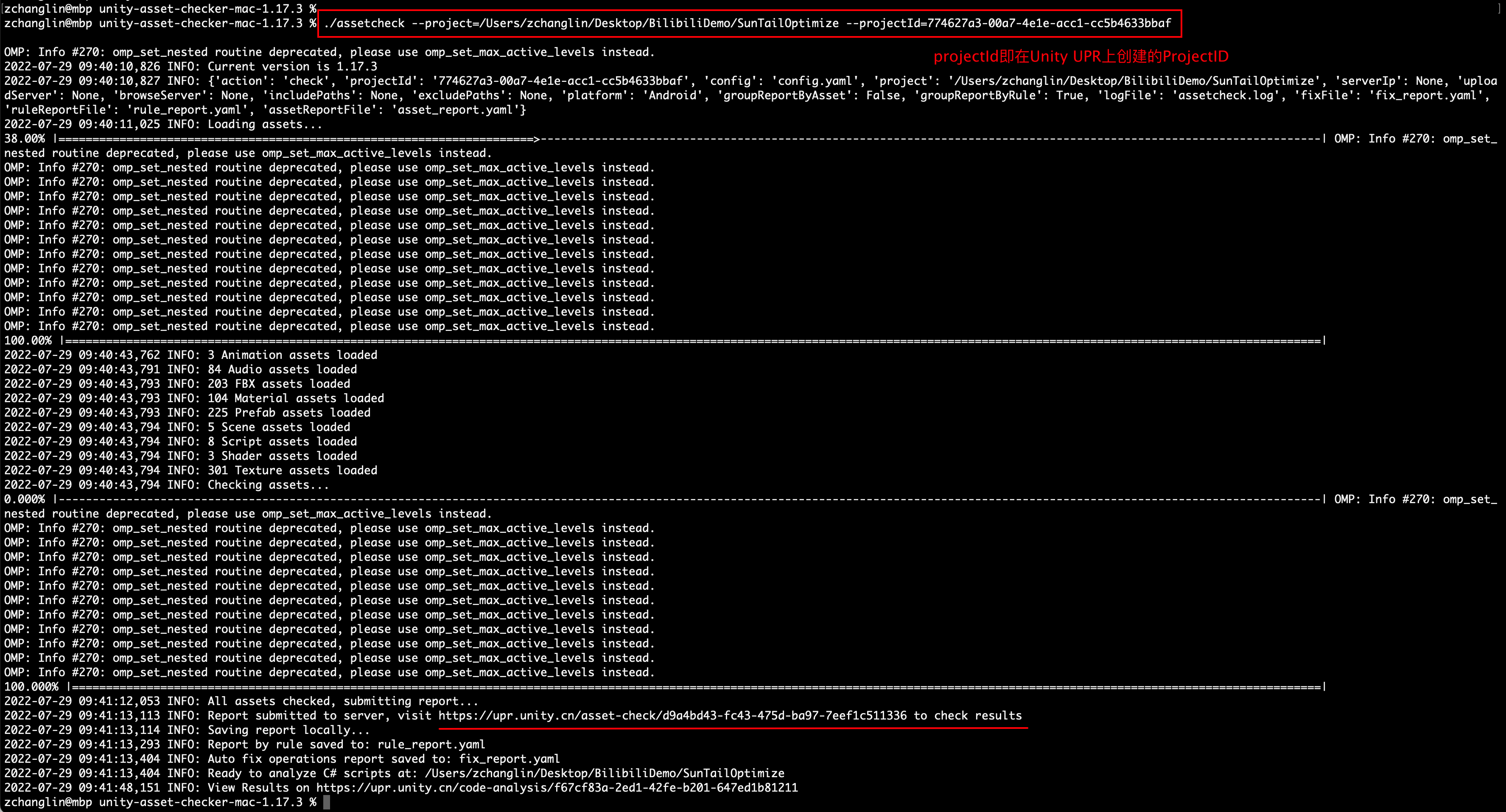Open the upr.unity.cn asset-check results URL
The width and height of the screenshot is (1506, 812).
(x=672, y=716)
